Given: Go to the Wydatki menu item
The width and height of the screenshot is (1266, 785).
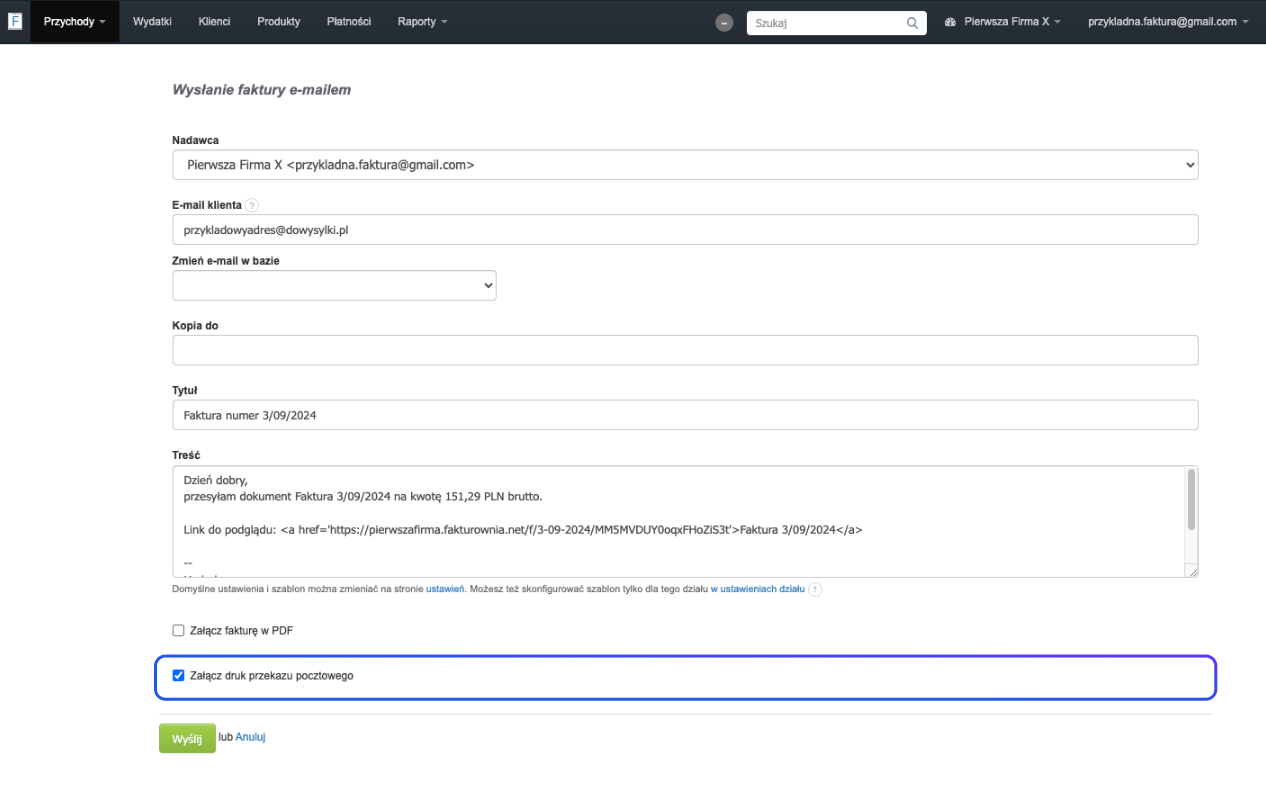Looking at the screenshot, I should point(152,21).
